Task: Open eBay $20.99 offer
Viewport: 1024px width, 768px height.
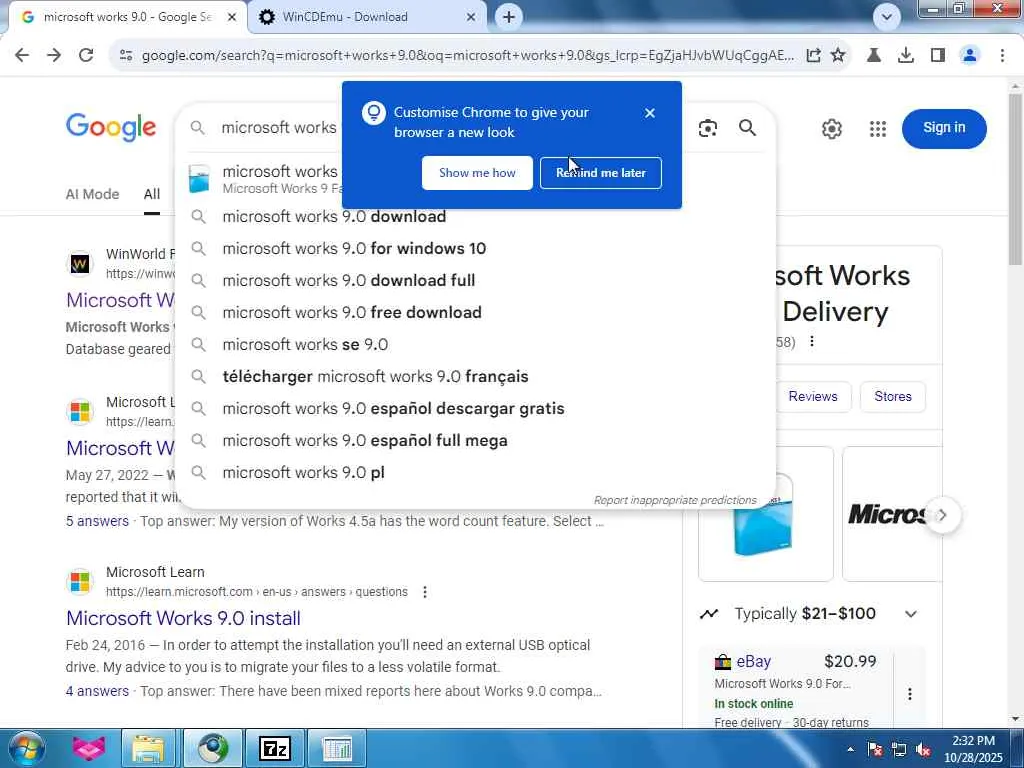Action: click(795, 689)
